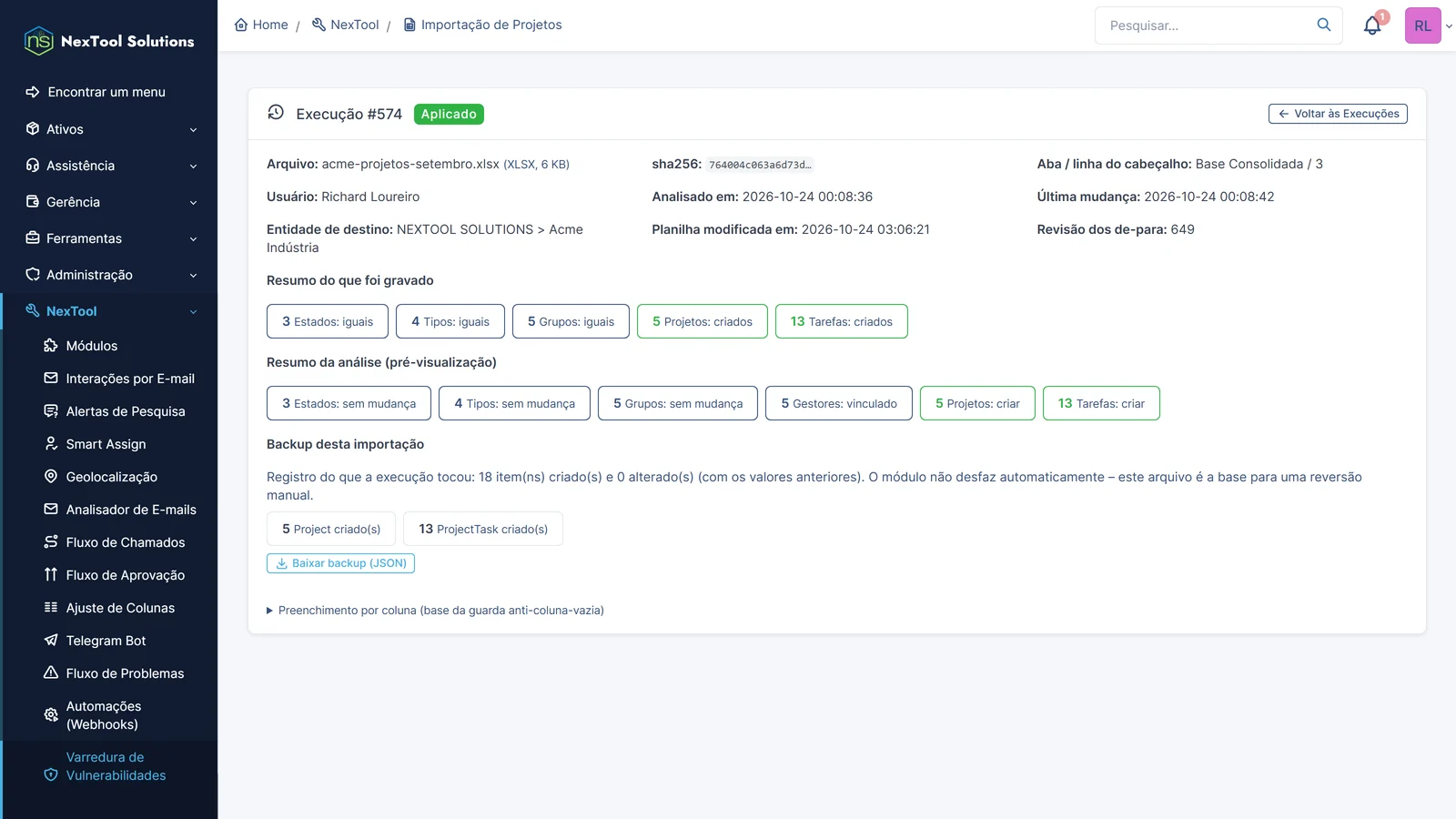
Task: Click the Varredura de Vulnerabilidades shield icon
Action: pos(51,775)
